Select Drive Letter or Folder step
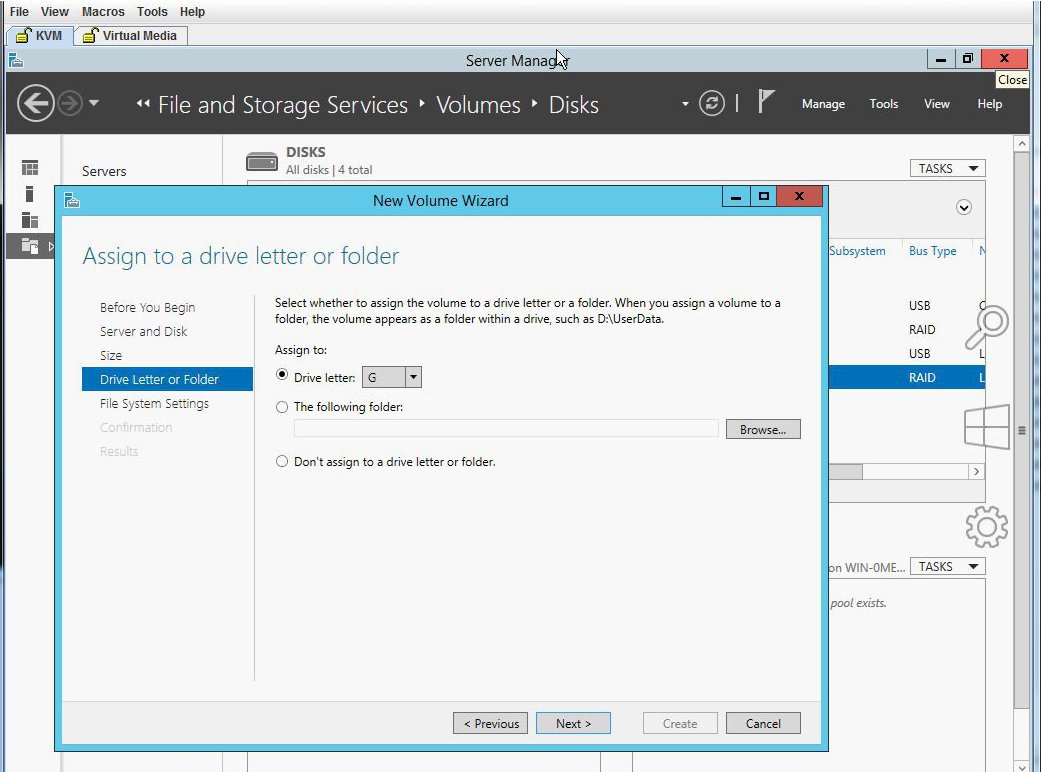 [167, 379]
